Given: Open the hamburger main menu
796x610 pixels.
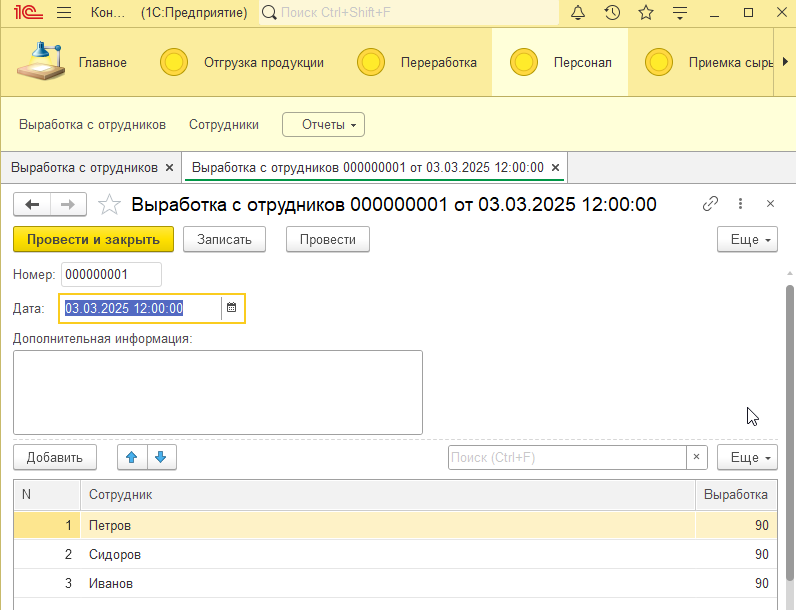Looking at the screenshot, I should click(x=64, y=13).
